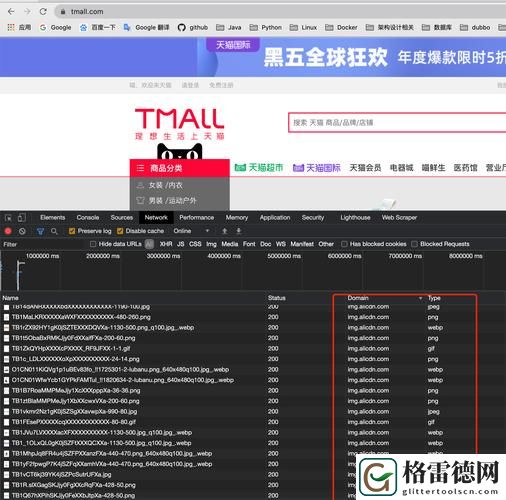Enable Blocked Requests checkbox
The height and width of the screenshot is (500, 506).
(414, 244)
